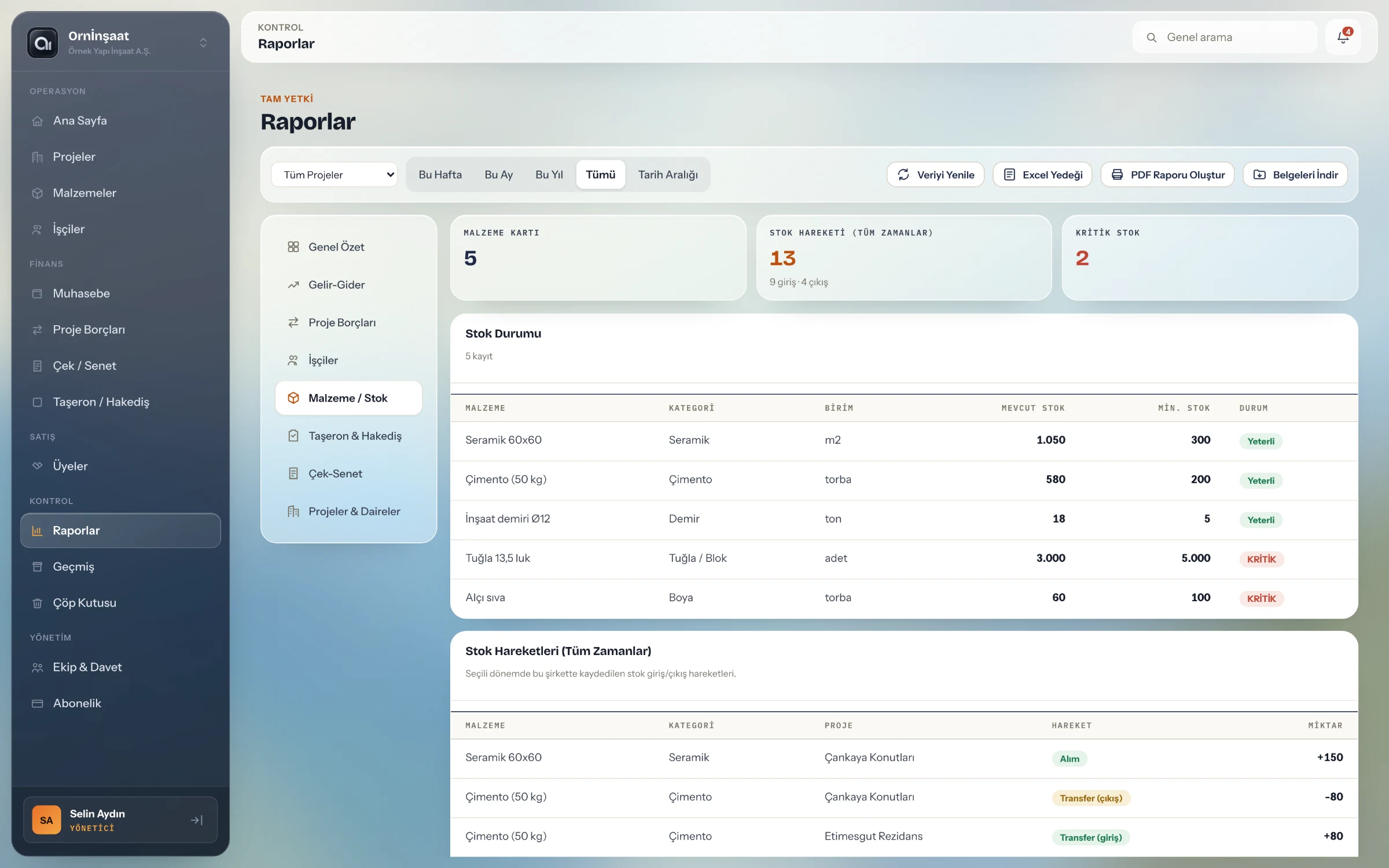The image size is (1389, 868).
Task: Click the Tuğla 13,5 luk row name
Action: pyautogui.click(x=498, y=558)
